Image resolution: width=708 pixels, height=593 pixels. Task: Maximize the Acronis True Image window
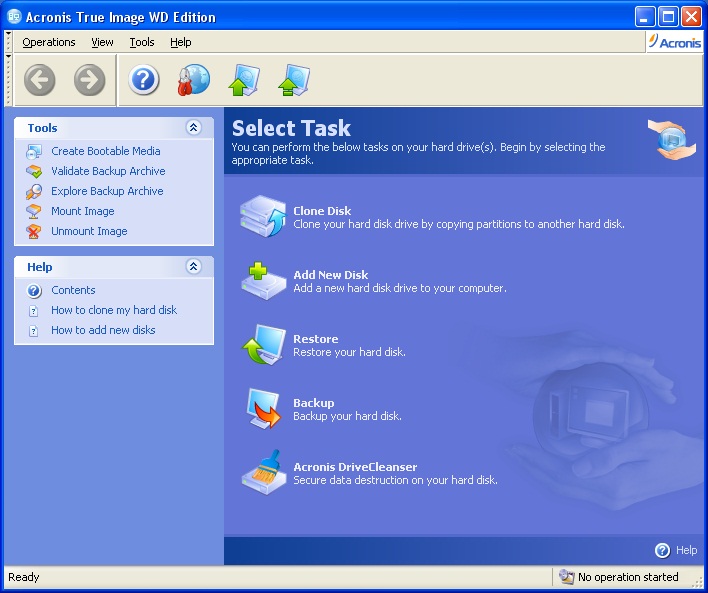coord(668,17)
